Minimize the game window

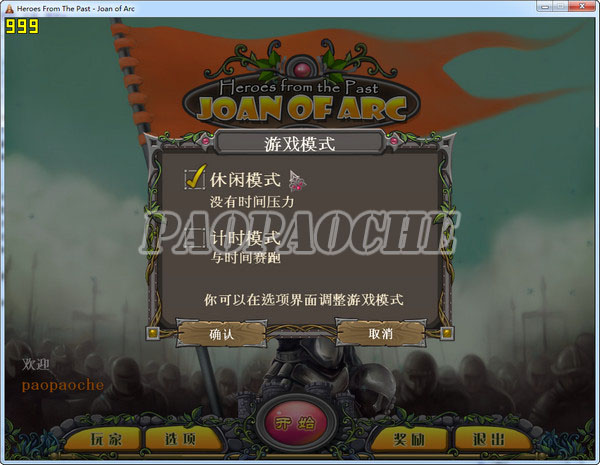[x=545, y=6]
